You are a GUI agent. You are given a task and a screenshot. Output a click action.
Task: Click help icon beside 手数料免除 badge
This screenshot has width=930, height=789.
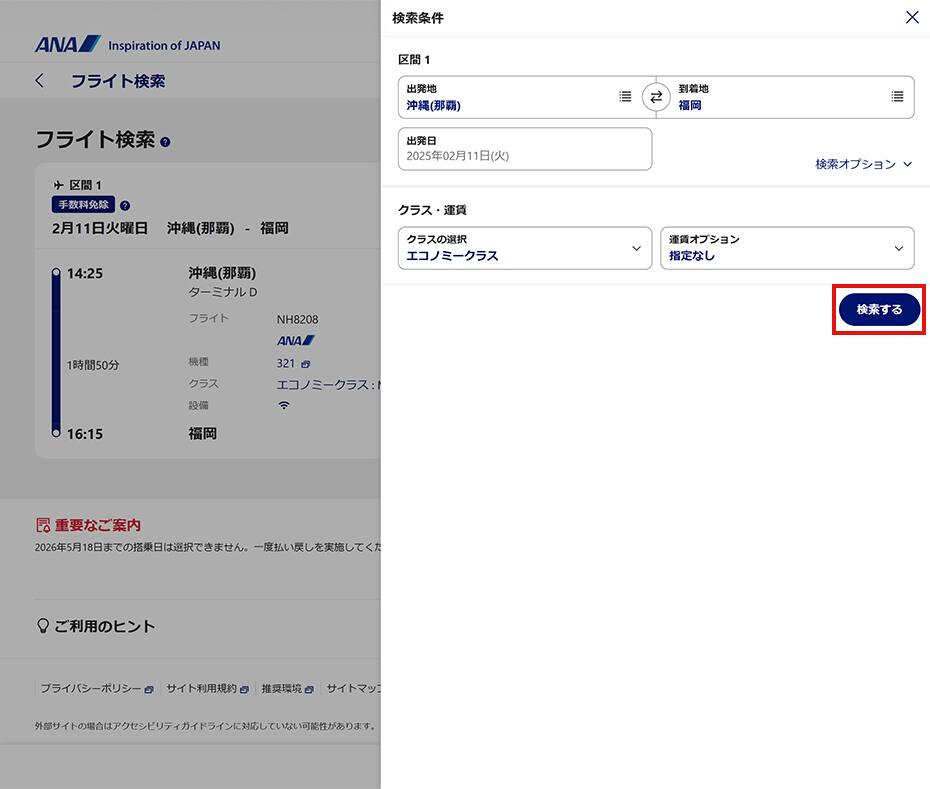pos(125,205)
